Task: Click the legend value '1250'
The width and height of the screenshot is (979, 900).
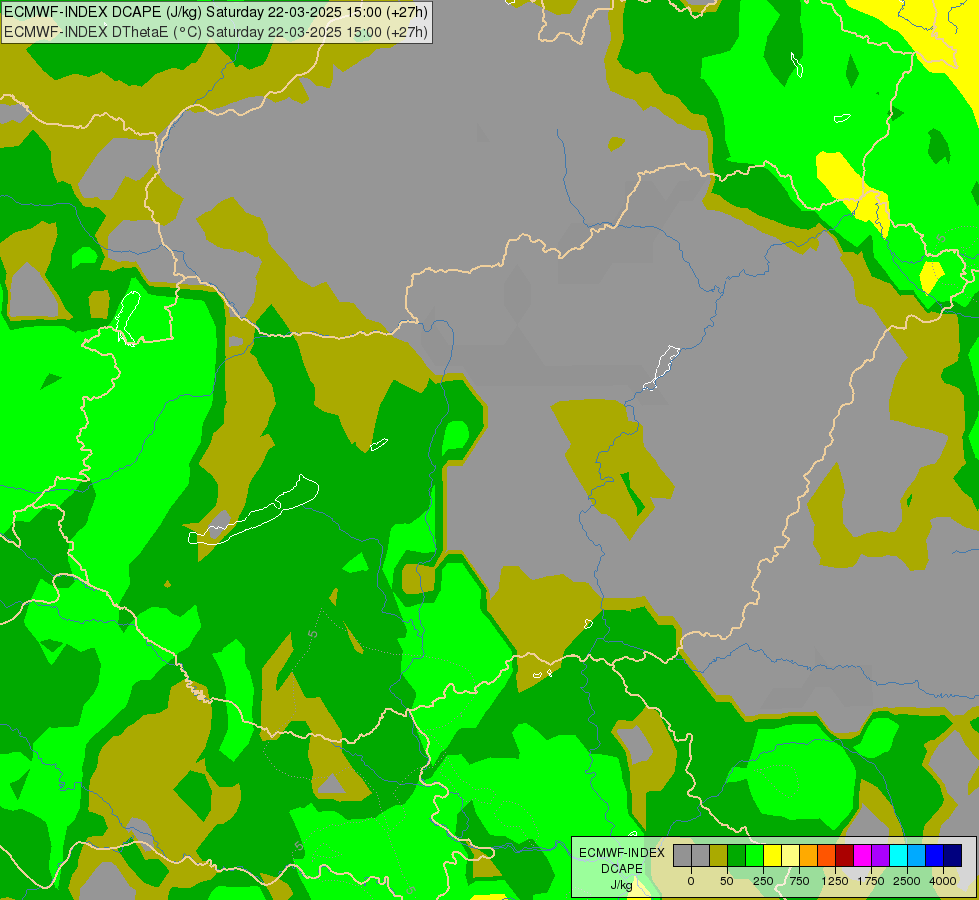Action: 835,881
